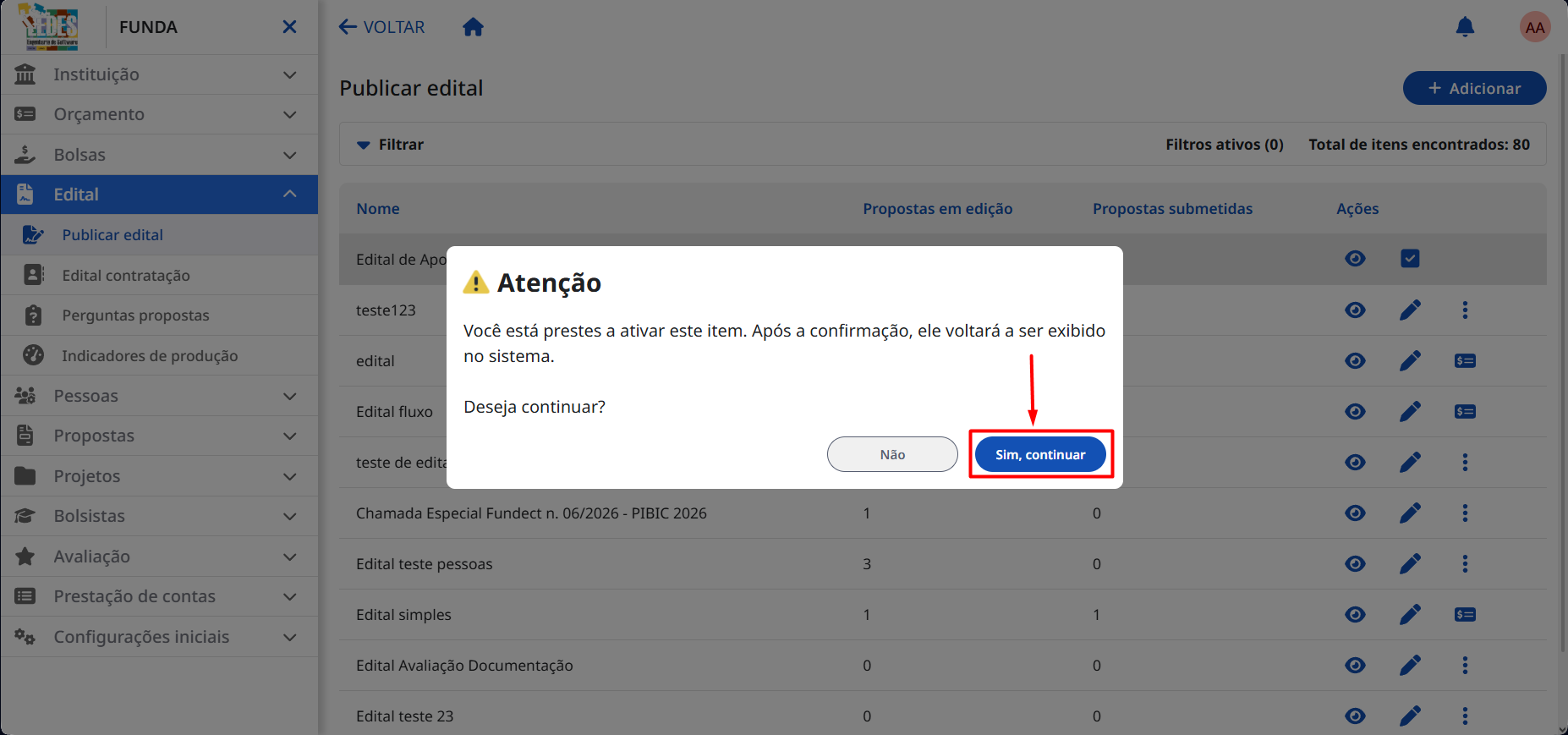Open the Avaliação sidebar section

pyautogui.click(x=159, y=557)
